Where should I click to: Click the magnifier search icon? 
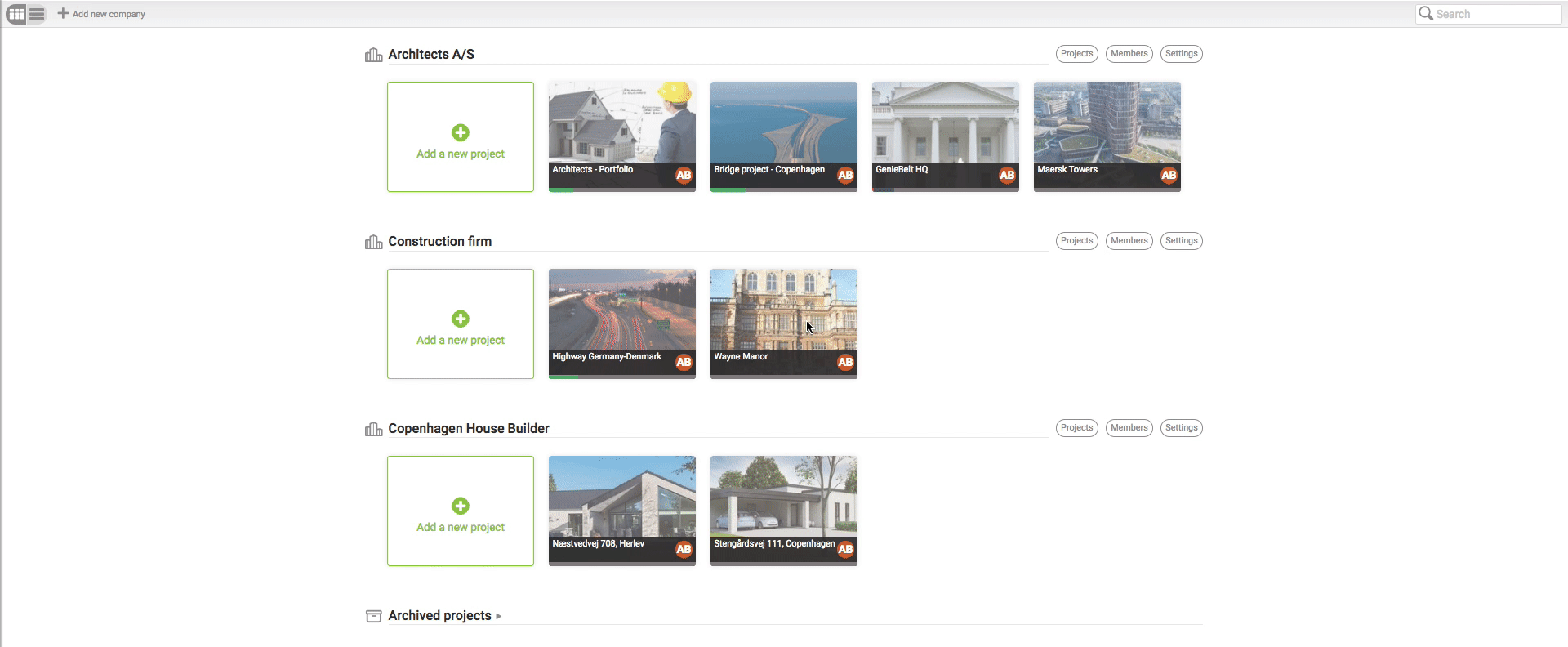tap(1426, 13)
